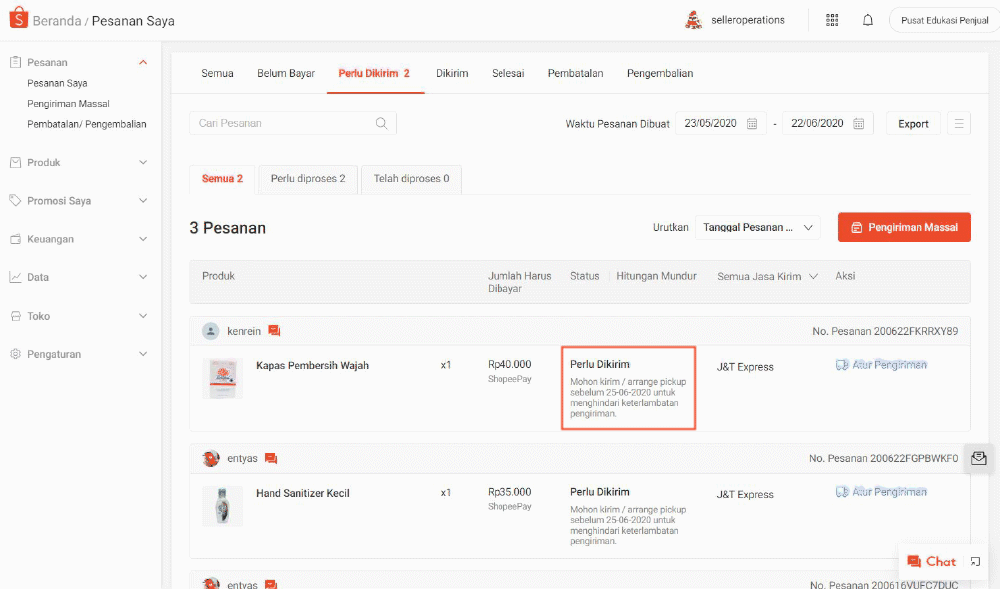Click the Hand Sanitizer Kecil product thumbnail

222,506
